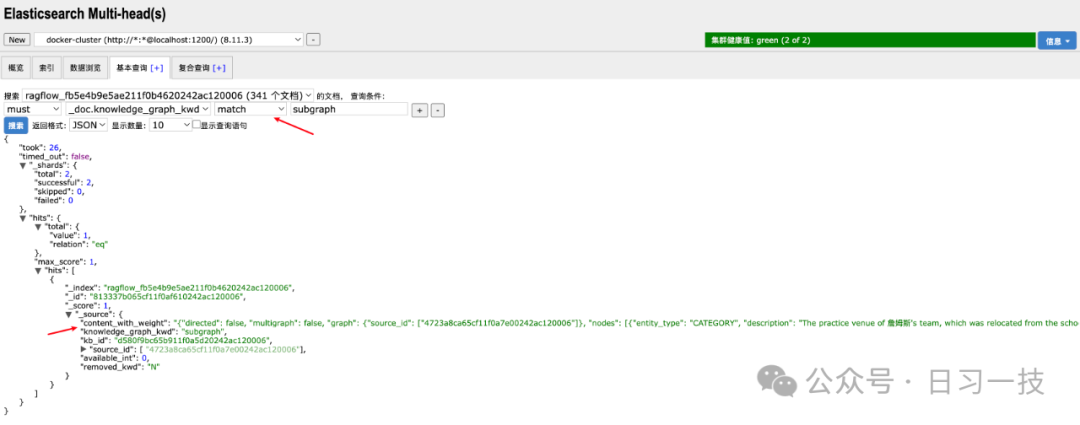Click the minus button beside cluster dropdown
The height and width of the screenshot is (425, 1080).
coord(313,40)
